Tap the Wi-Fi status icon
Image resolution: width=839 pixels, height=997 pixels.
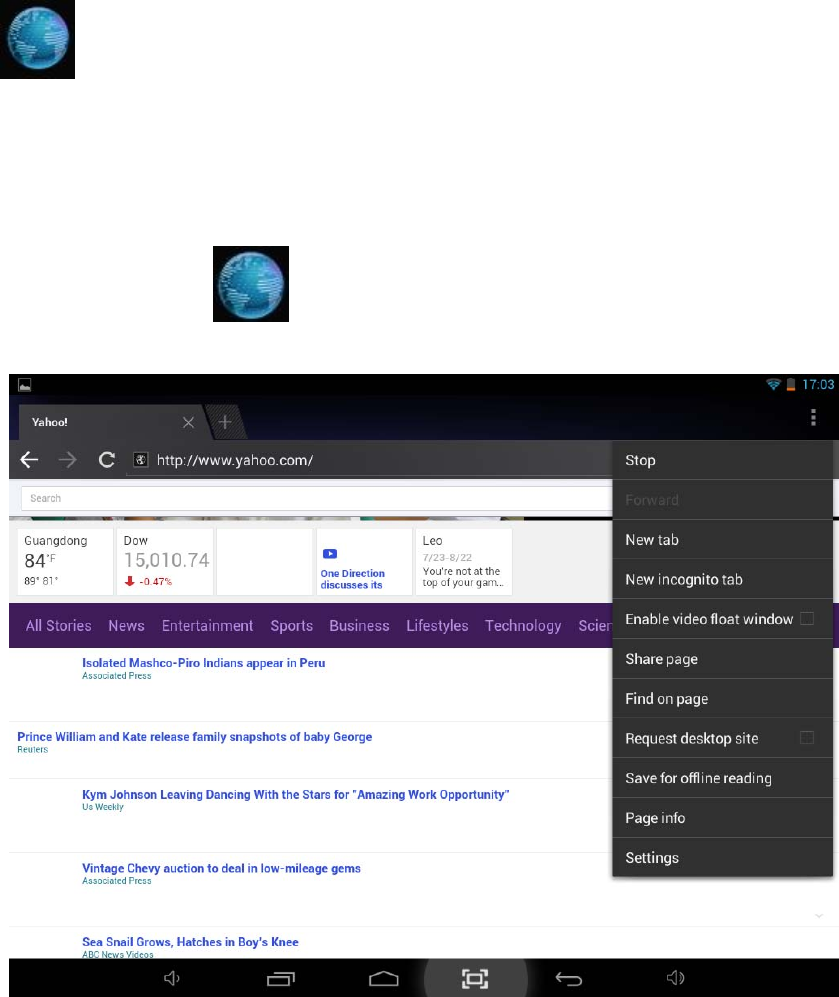tap(773, 384)
